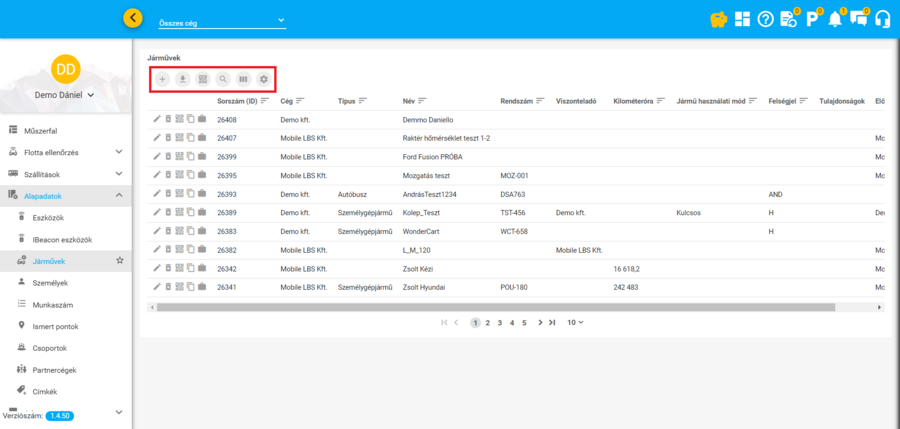The width and height of the screenshot is (900, 429).
Task: Go to page 3 of the table
Action: point(500,323)
